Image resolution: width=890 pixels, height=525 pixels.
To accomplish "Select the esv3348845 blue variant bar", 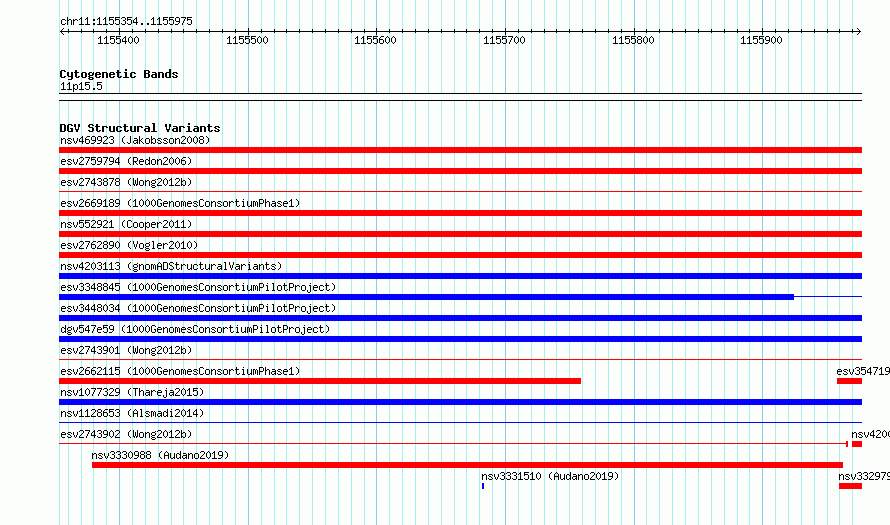I will (426, 297).
